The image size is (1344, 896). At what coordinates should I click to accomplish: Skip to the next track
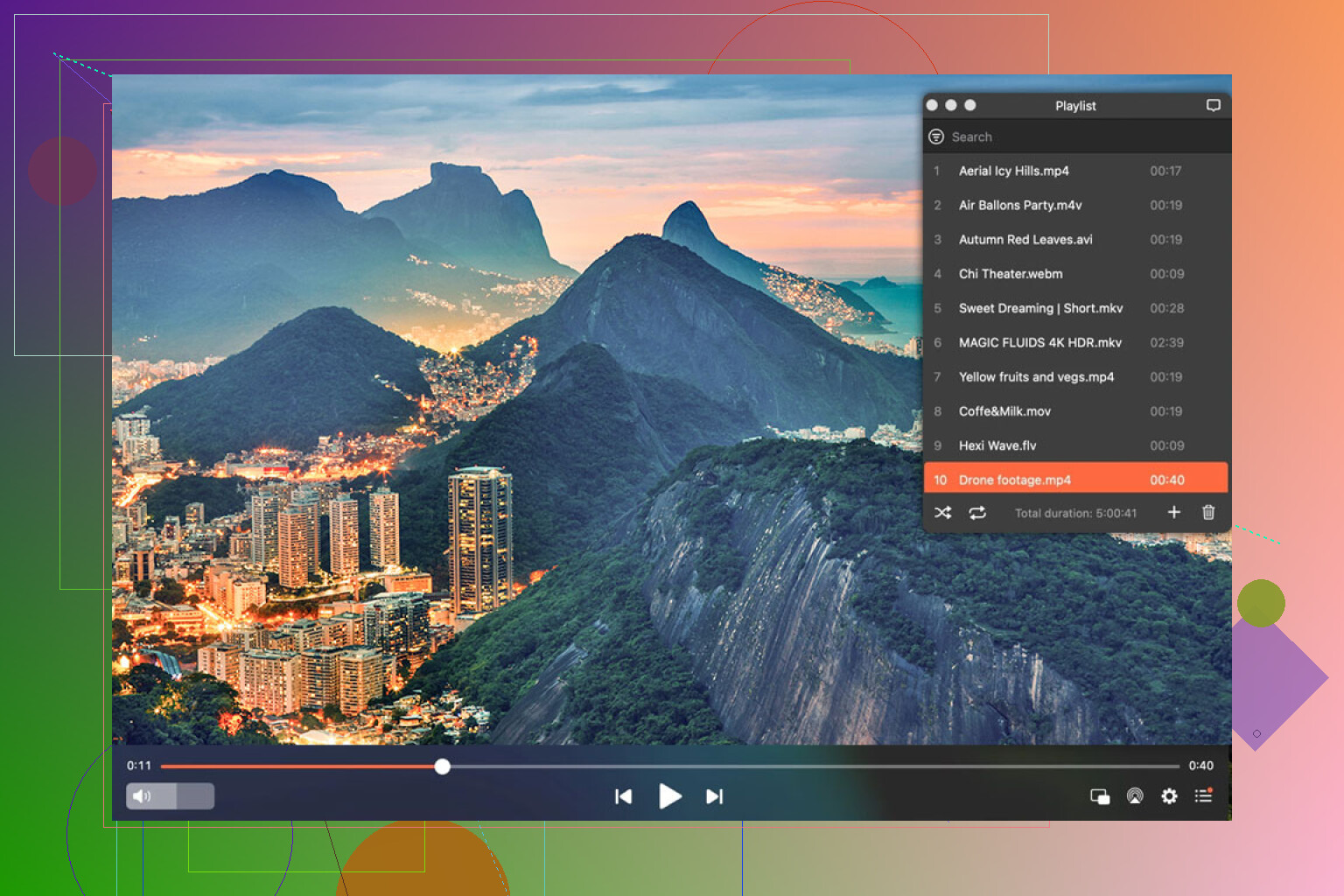click(715, 796)
